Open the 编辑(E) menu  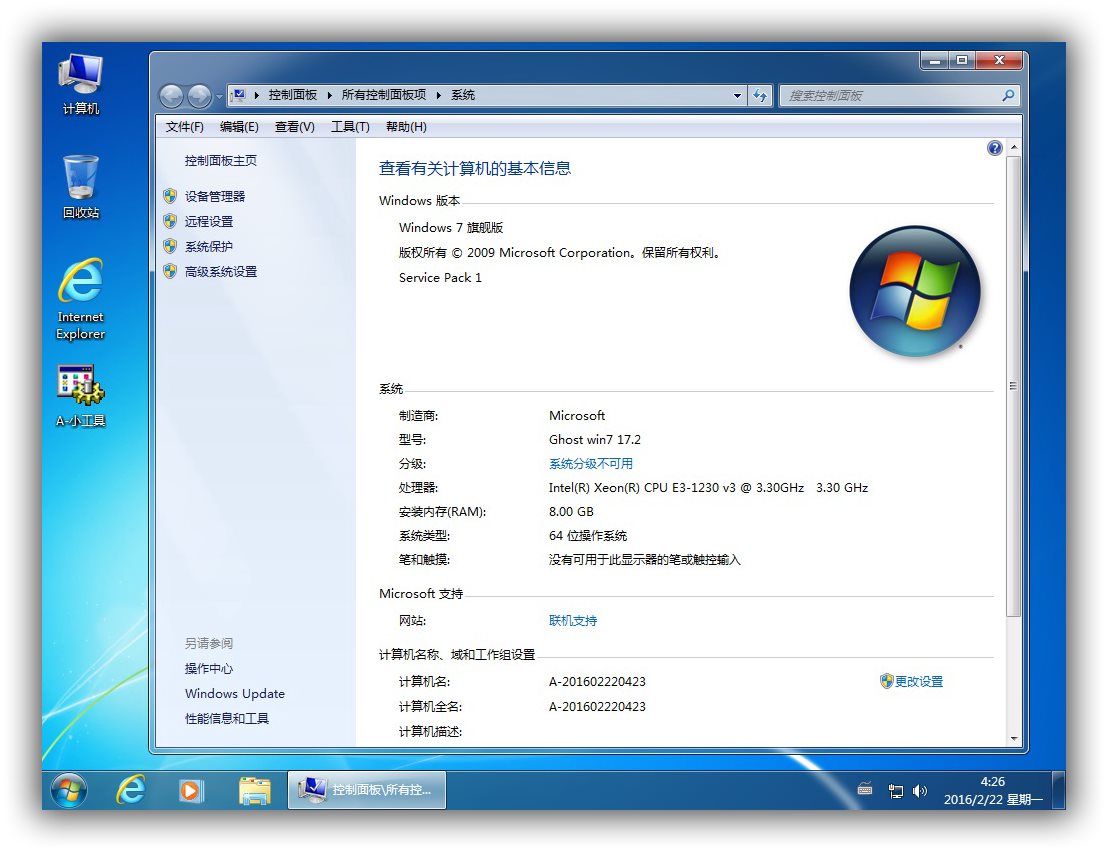click(239, 126)
